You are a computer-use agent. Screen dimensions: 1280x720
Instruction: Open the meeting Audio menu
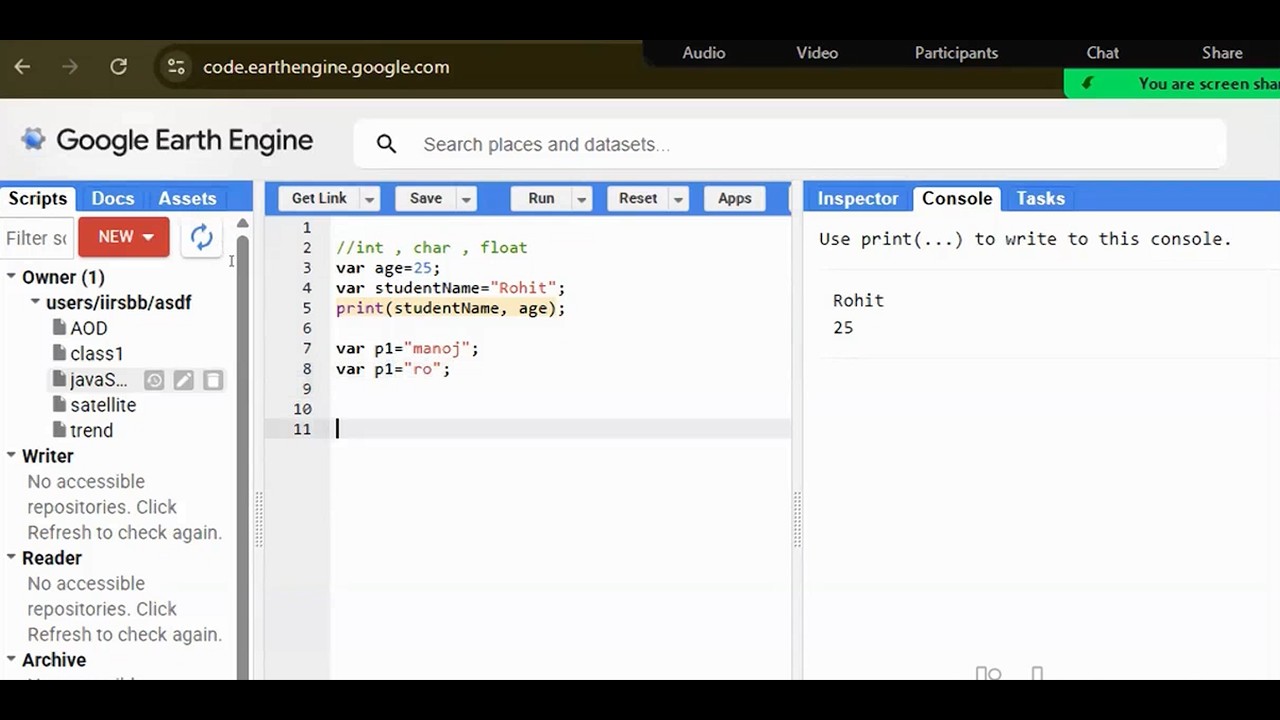point(704,53)
